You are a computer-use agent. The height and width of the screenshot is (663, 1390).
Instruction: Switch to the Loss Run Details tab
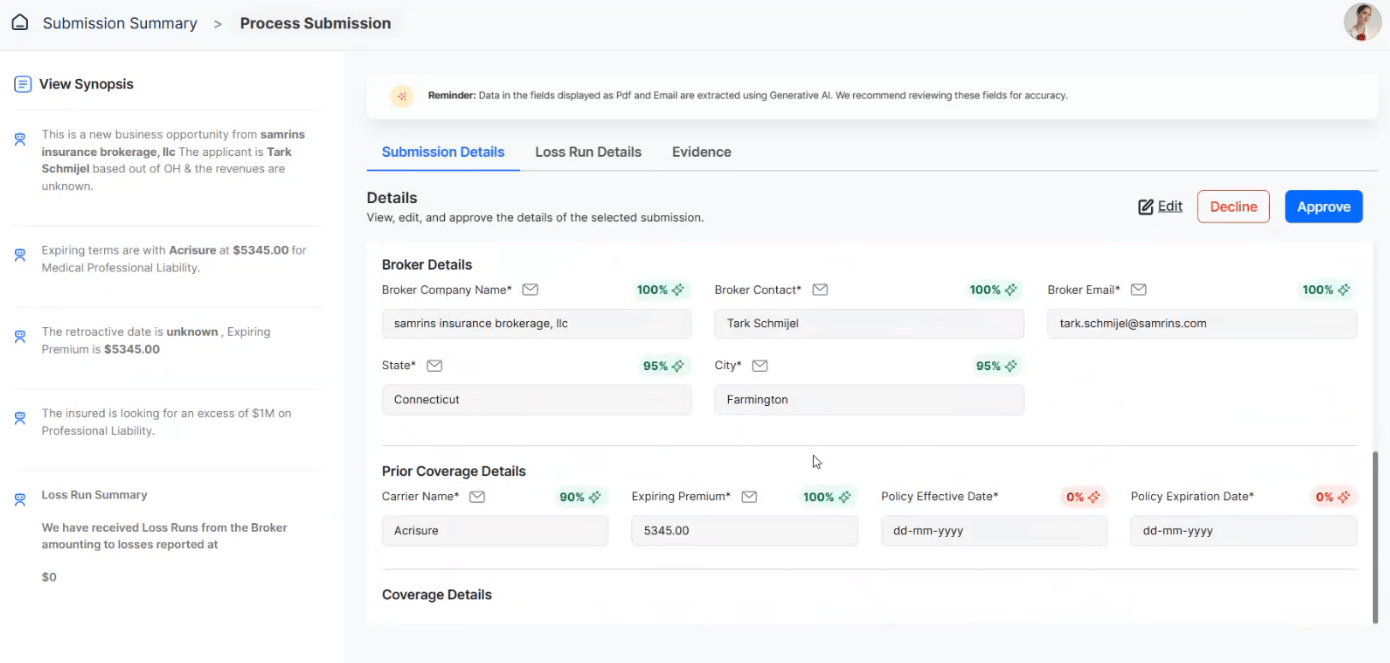[x=588, y=152]
